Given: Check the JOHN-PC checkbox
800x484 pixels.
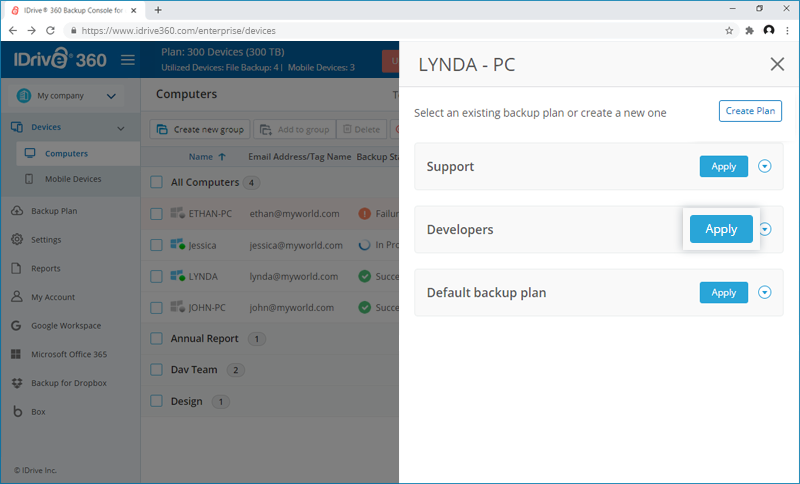Looking at the screenshot, I should [156, 308].
